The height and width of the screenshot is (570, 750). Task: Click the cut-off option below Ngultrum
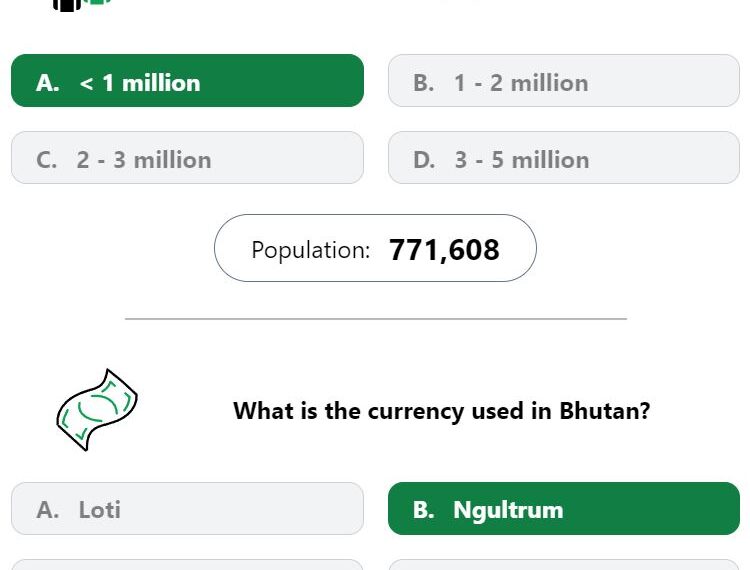click(564, 565)
